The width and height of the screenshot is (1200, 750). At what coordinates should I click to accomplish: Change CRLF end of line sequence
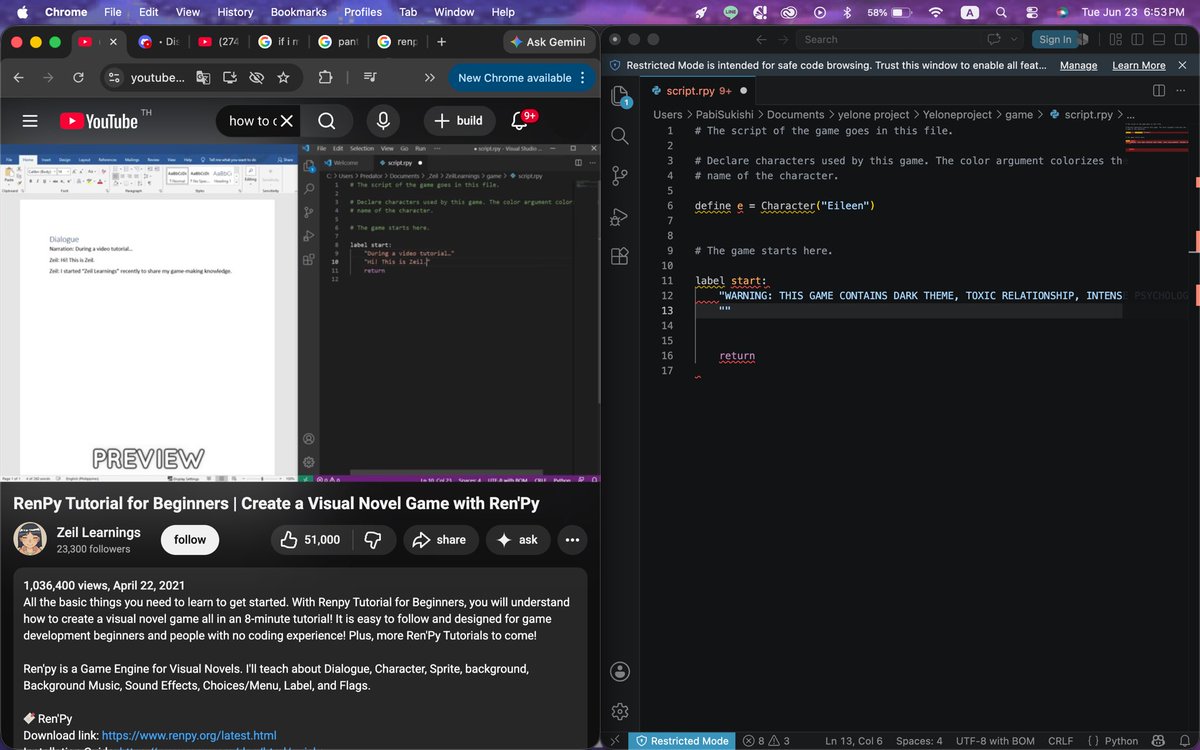coord(1060,741)
